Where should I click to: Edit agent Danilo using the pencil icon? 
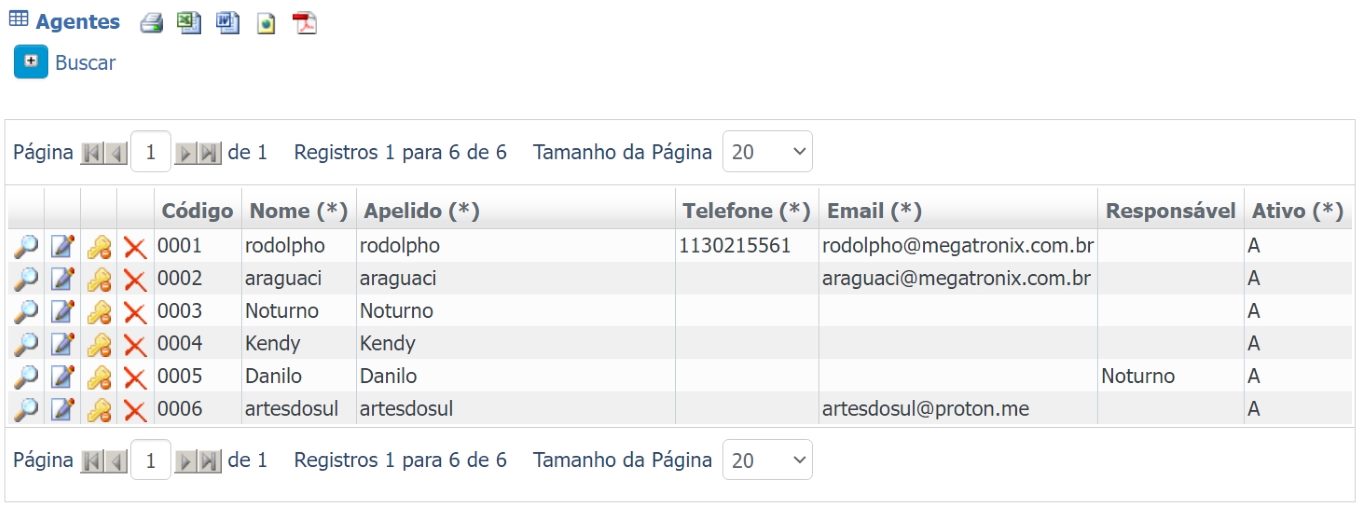62,377
